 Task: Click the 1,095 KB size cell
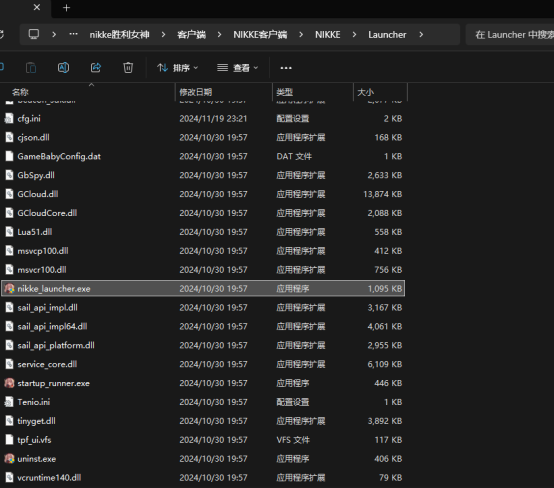pos(385,289)
